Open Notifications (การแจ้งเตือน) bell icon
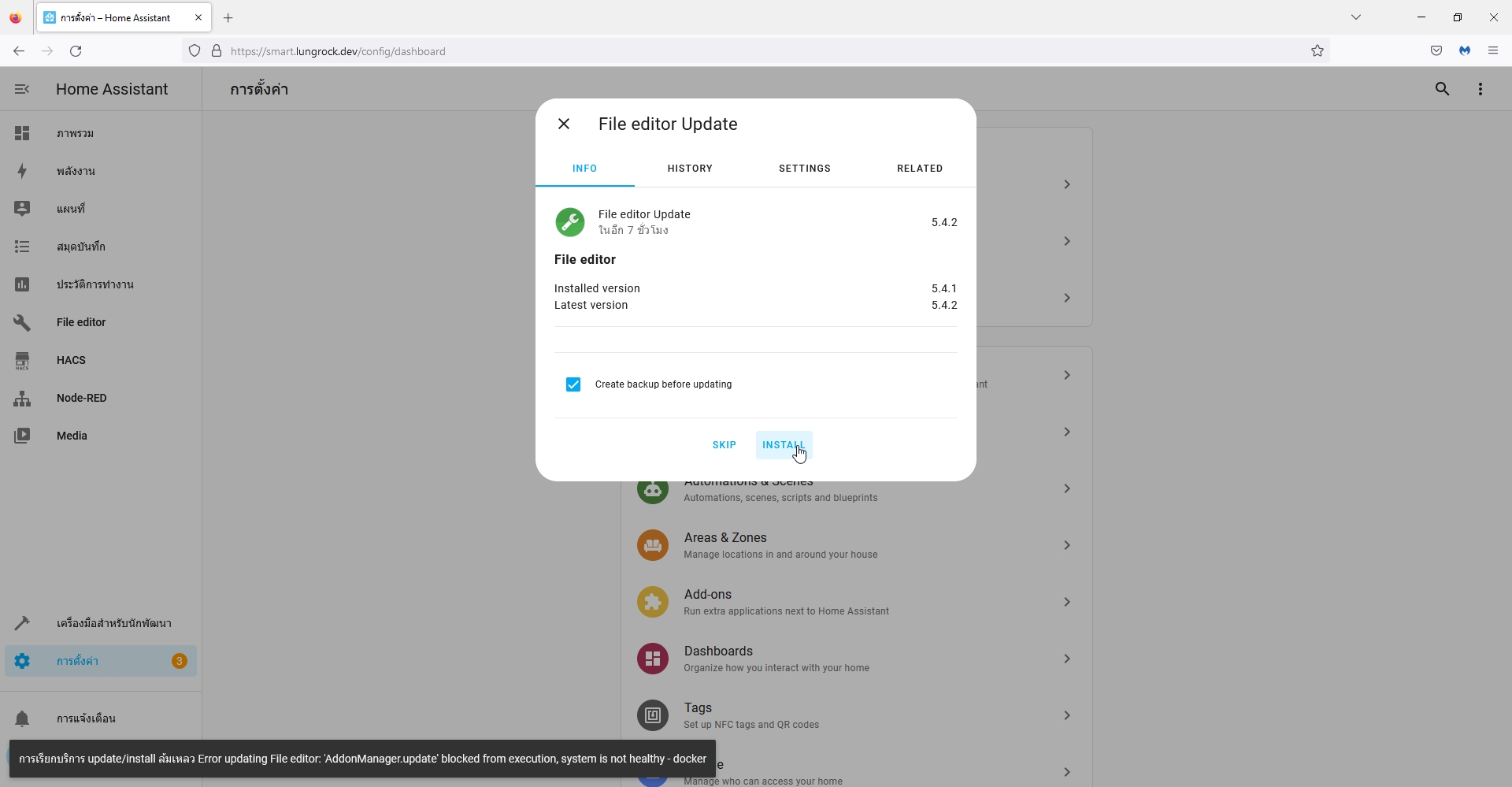Screen dimensions: 1512x787 click(x=22, y=718)
